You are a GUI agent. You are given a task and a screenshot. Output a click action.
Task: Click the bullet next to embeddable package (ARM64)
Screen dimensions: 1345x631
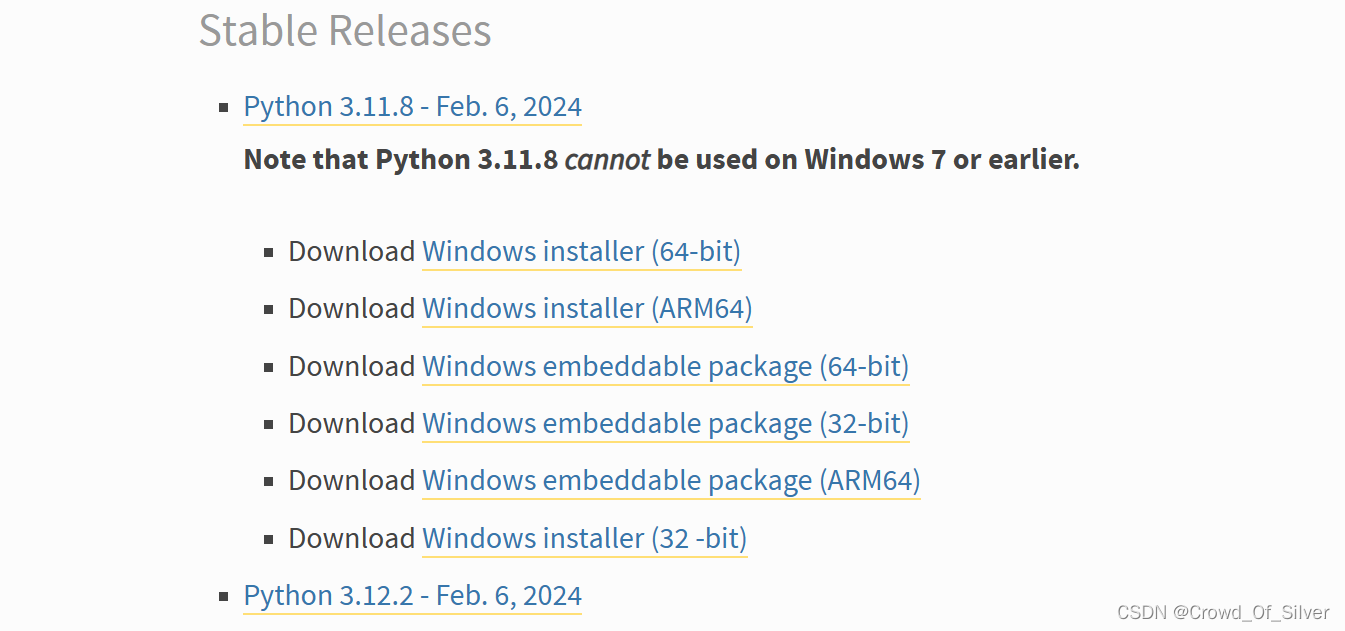click(269, 479)
